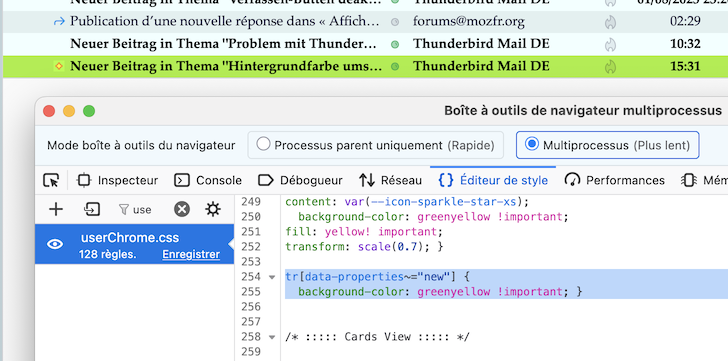The height and width of the screenshot is (361, 728).
Task: Click the junk flame icon on 15:31 message
Action: point(610,66)
